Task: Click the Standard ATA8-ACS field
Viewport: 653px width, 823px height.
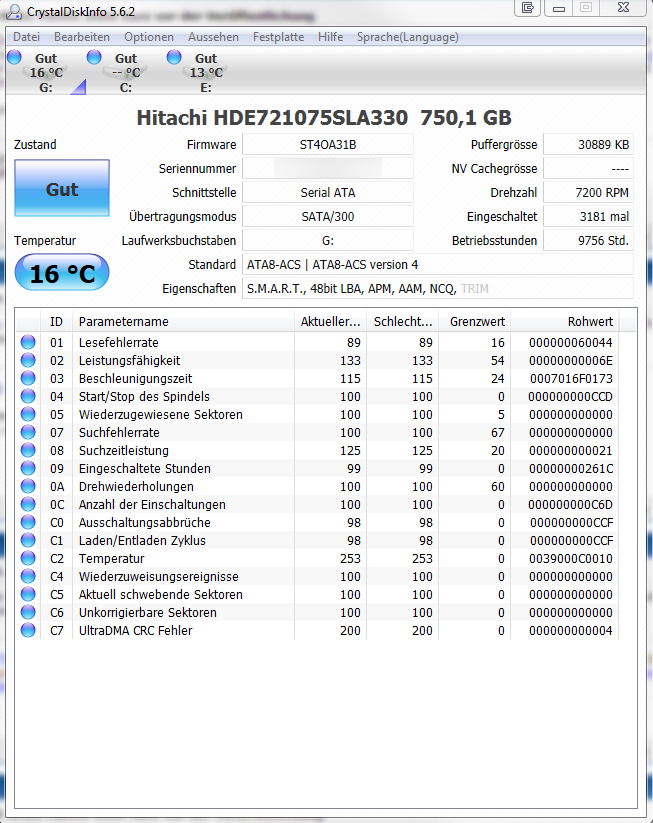Action: [x=438, y=265]
